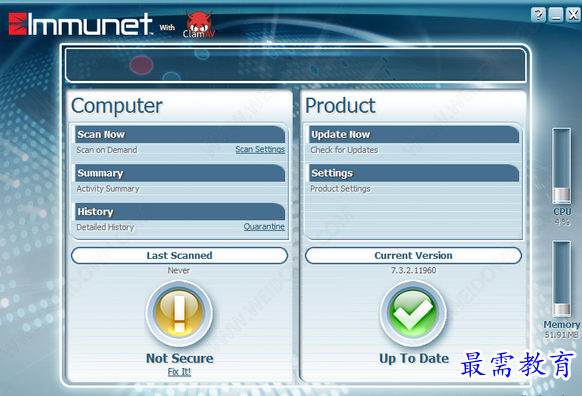Viewport: 582px width, 396px height.
Task: Click the Last Scanned label bar
Action: pyautogui.click(x=179, y=255)
